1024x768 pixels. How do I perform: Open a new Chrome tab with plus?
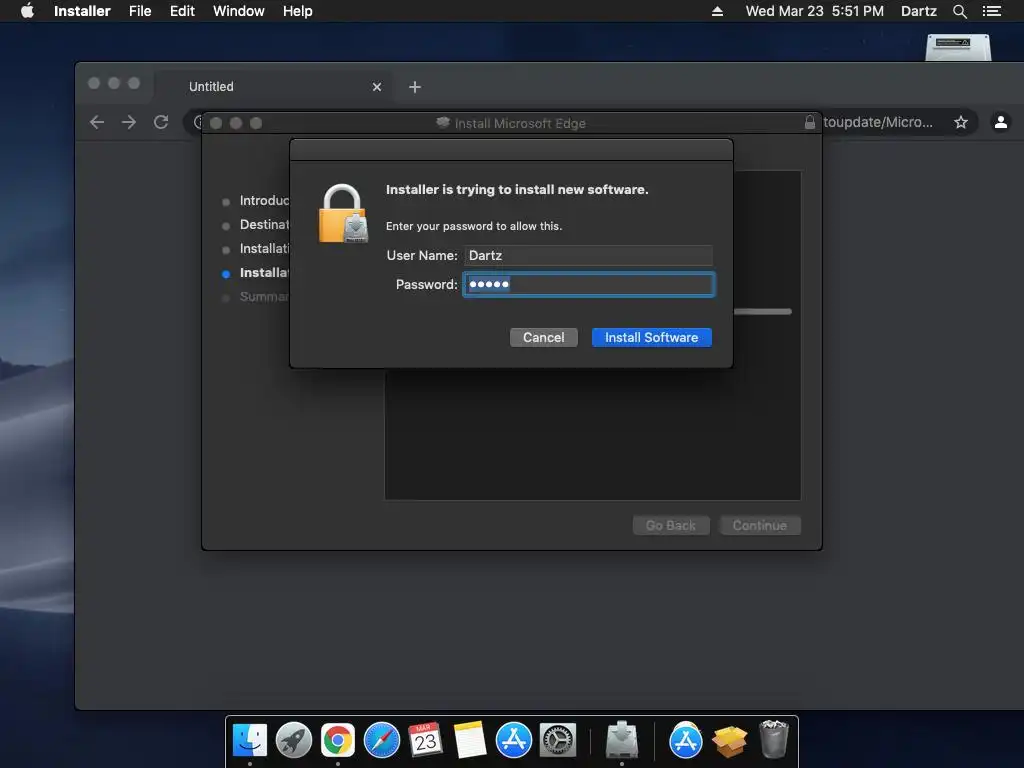point(415,87)
